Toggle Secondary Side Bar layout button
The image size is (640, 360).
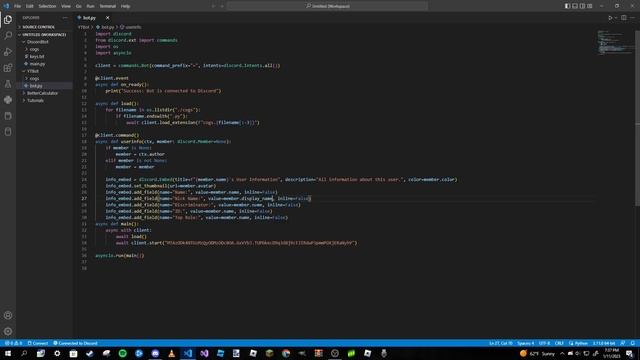click(582, 6)
